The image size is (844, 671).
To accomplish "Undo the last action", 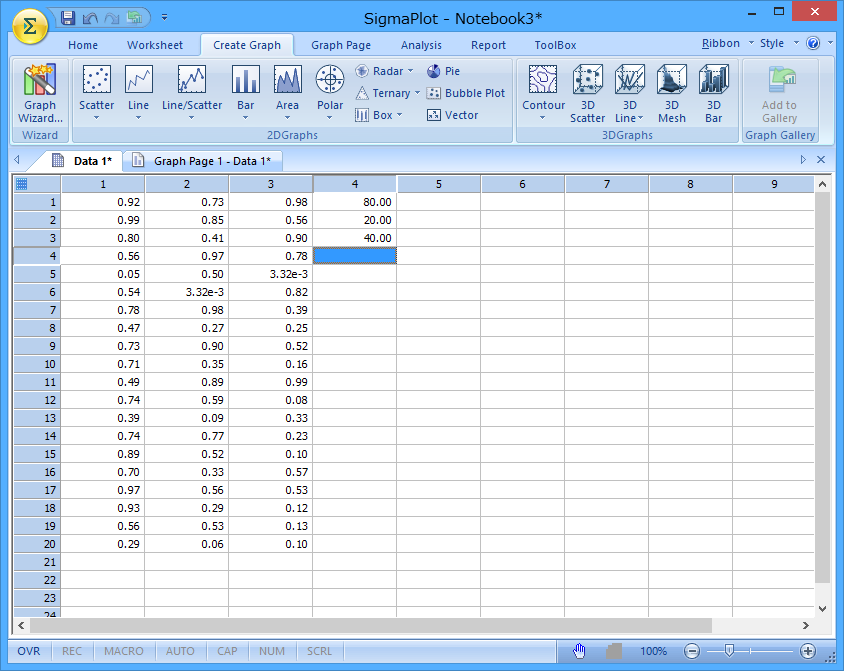I will pyautogui.click(x=90, y=18).
